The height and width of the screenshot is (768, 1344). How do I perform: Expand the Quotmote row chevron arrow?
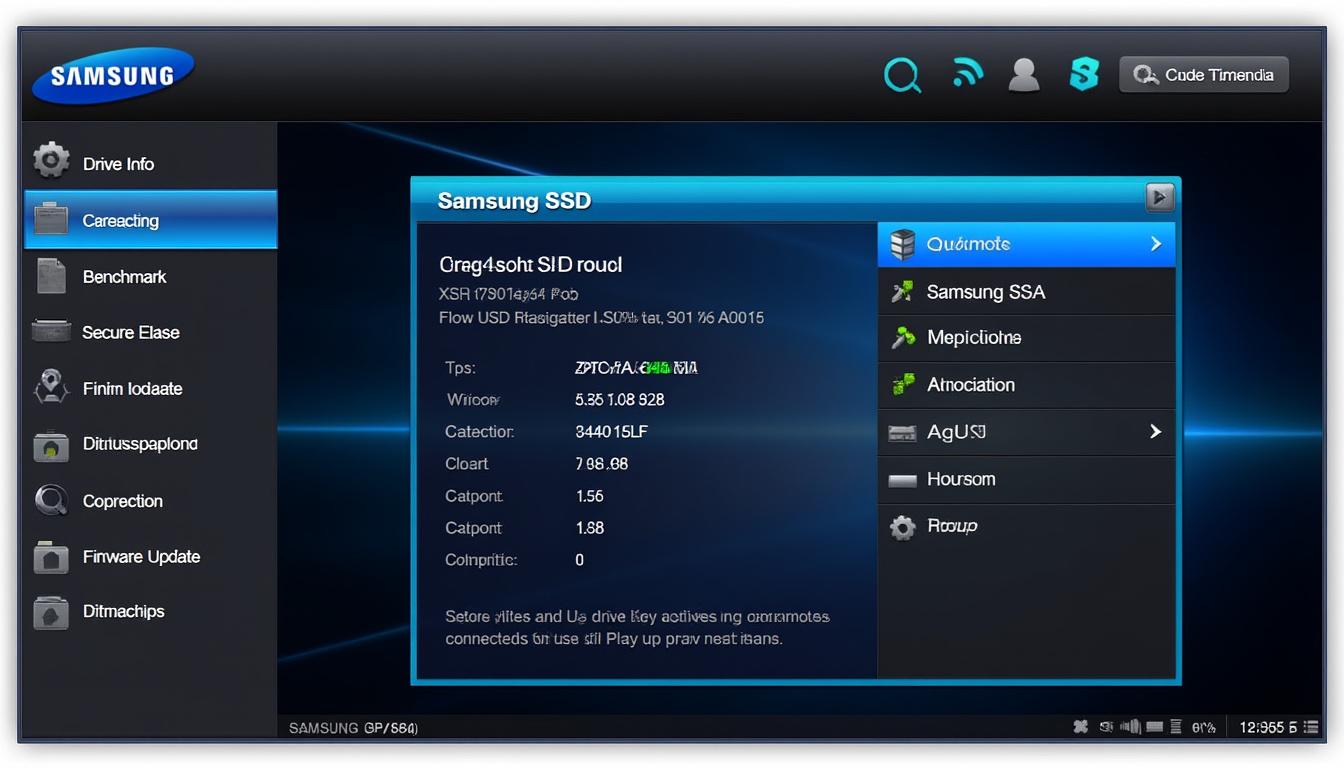[x=1156, y=244]
